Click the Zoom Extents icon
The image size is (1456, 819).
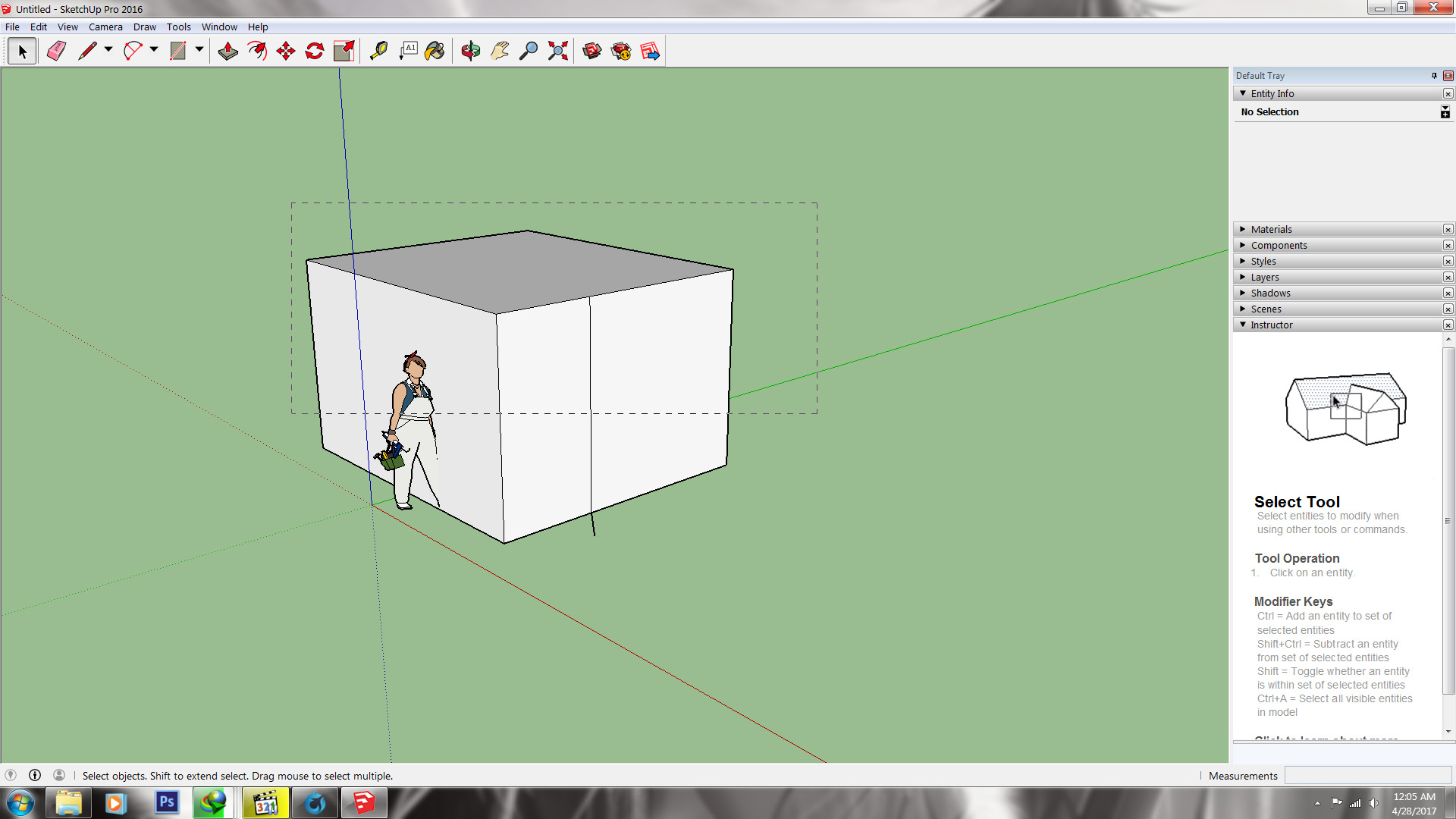(558, 51)
